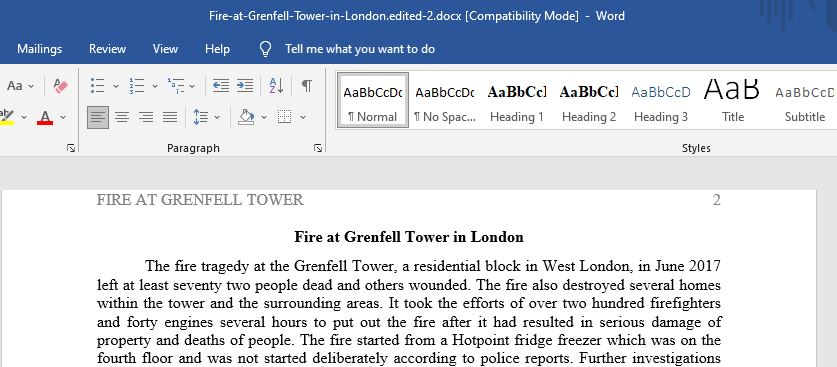Click the Numbering list icon

(137, 85)
